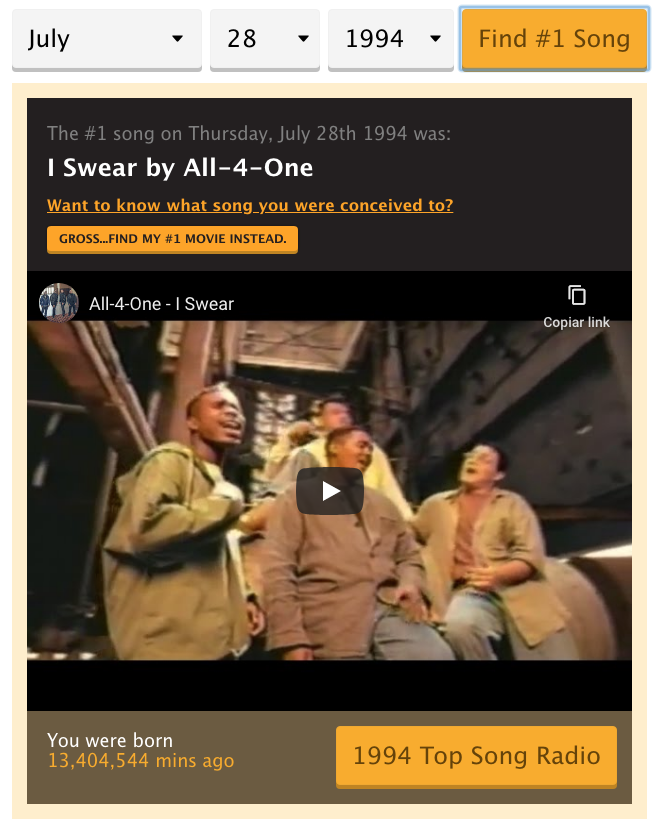Follow the conceived song link
Viewport: 654px width, 829px height.
pos(250,205)
